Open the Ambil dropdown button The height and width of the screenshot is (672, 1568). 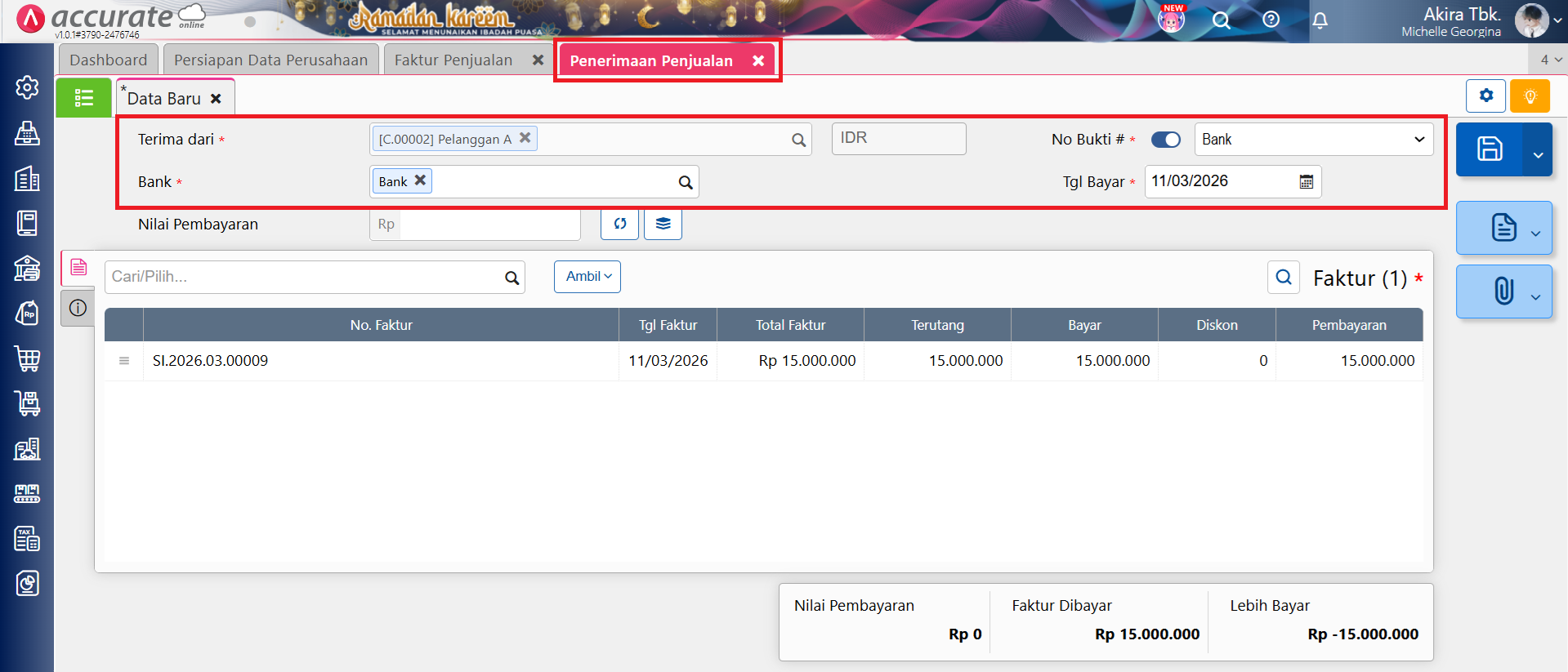pyautogui.click(x=587, y=277)
